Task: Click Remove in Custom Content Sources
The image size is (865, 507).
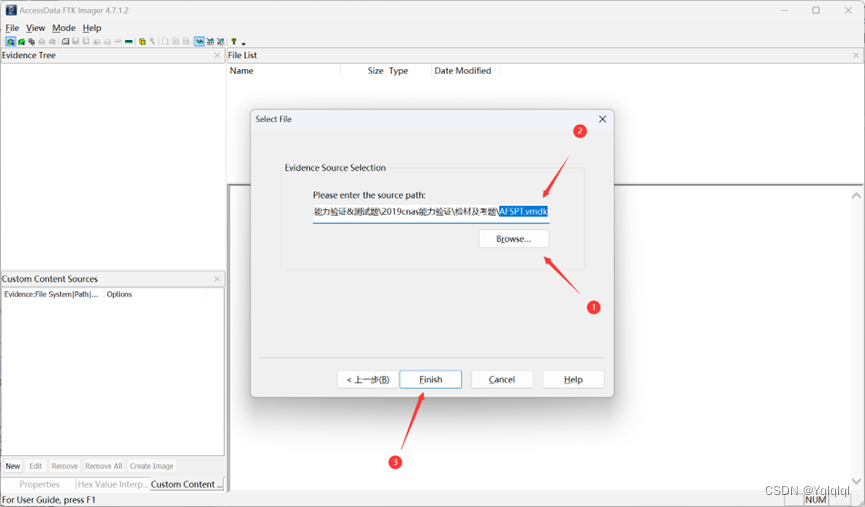Action: [65, 466]
